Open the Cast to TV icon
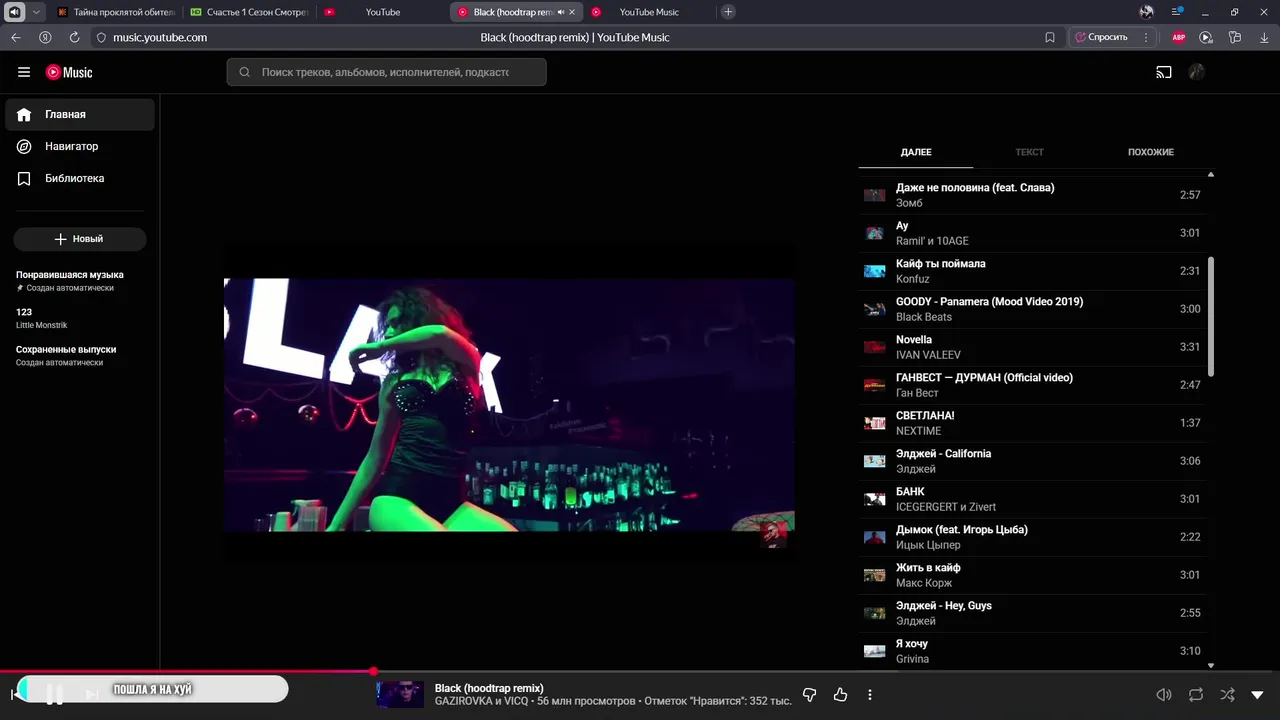Screen dimensions: 1280x720 [1164, 72]
